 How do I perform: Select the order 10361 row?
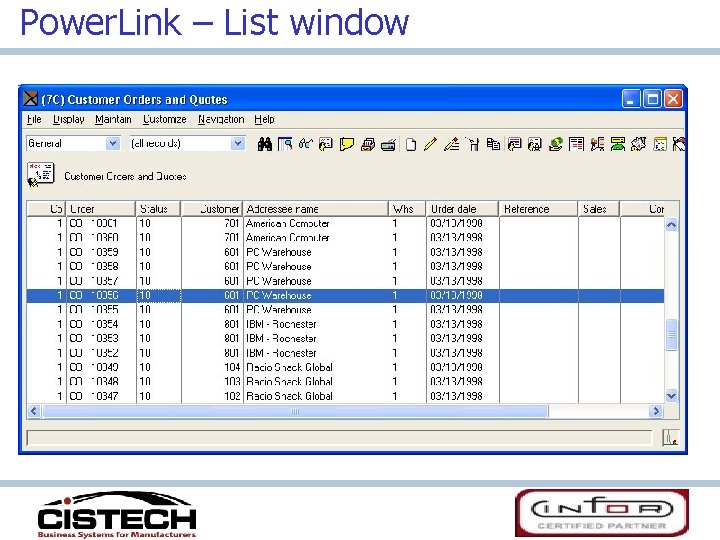(345, 224)
